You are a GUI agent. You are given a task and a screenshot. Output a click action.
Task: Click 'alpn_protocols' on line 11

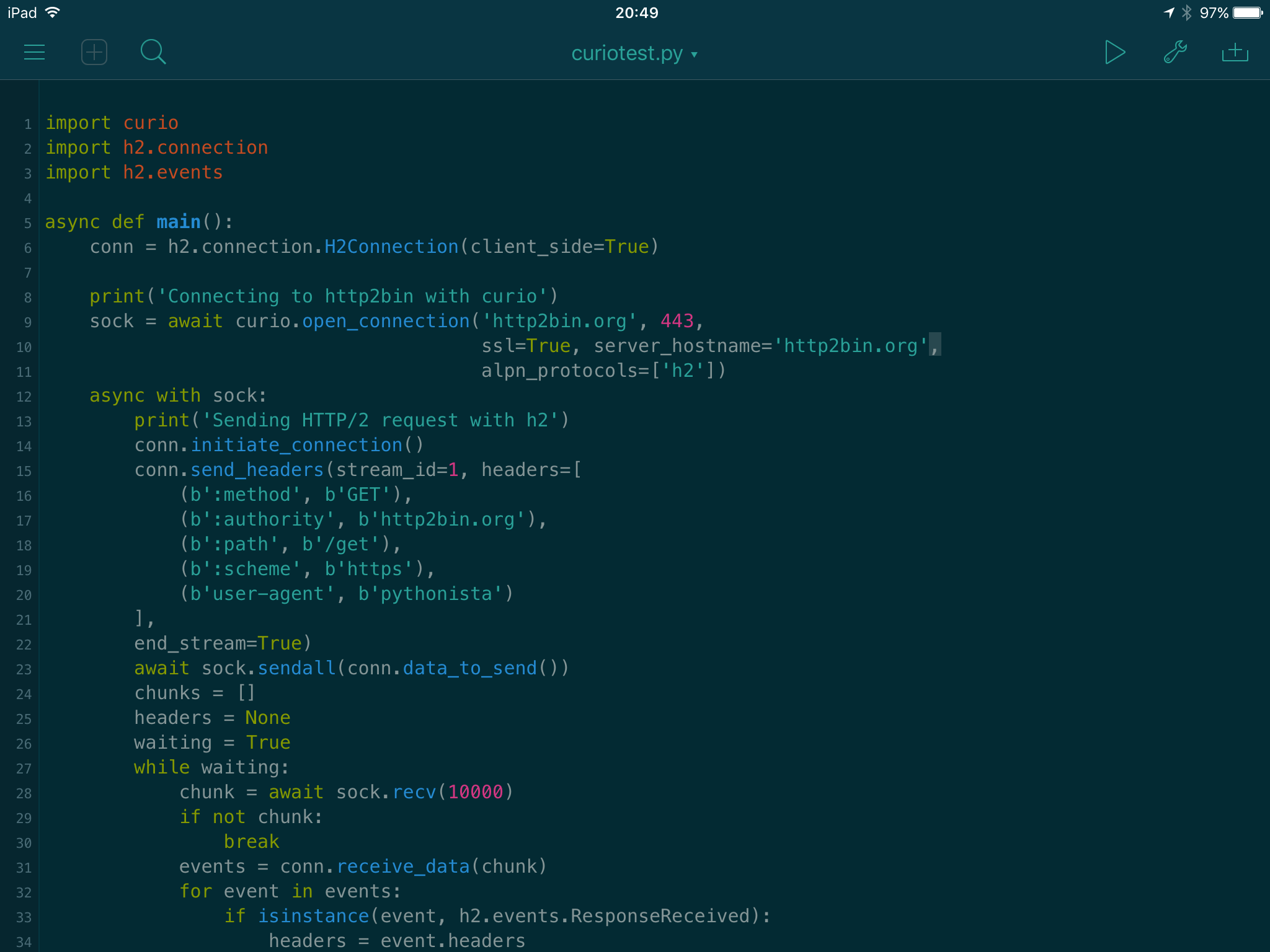[560, 371]
